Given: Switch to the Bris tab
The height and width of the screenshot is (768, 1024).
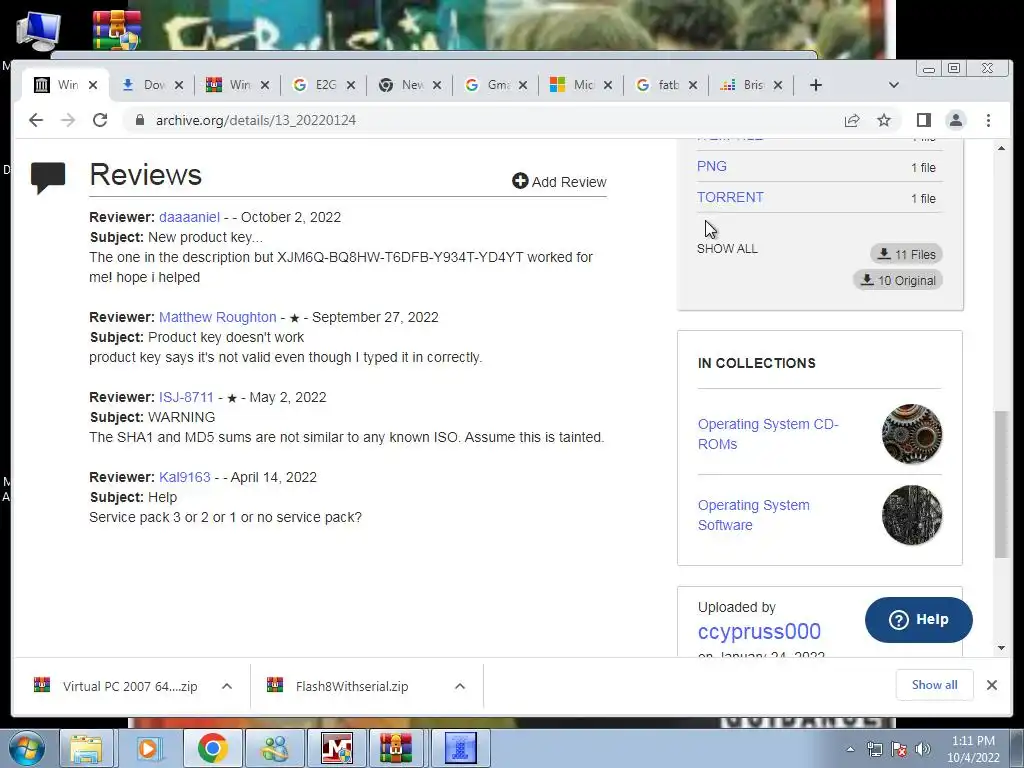Looking at the screenshot, I should pyautogui.click(x=744, y=85).
